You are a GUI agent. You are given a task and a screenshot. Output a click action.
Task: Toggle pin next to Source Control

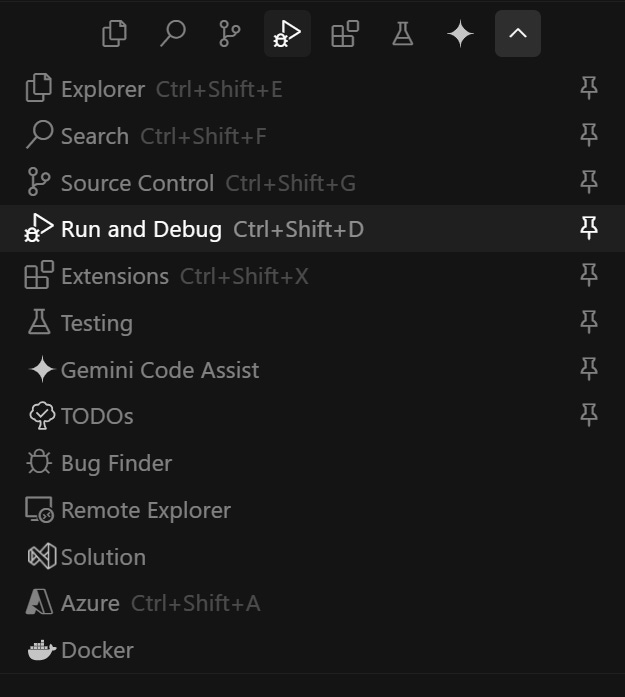pos(589,183)
